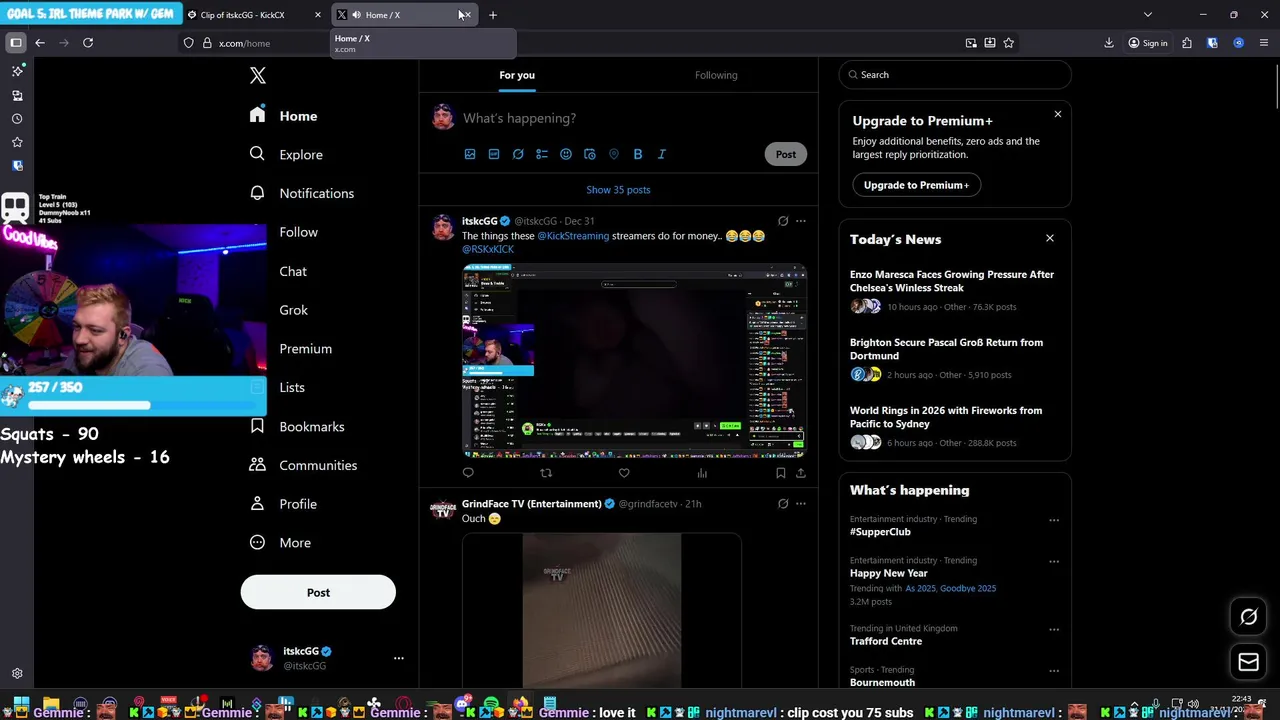Open the browser downloads panel
Image resolution: width=1280 pixels, height=720 pixels.
(1109, 43)
